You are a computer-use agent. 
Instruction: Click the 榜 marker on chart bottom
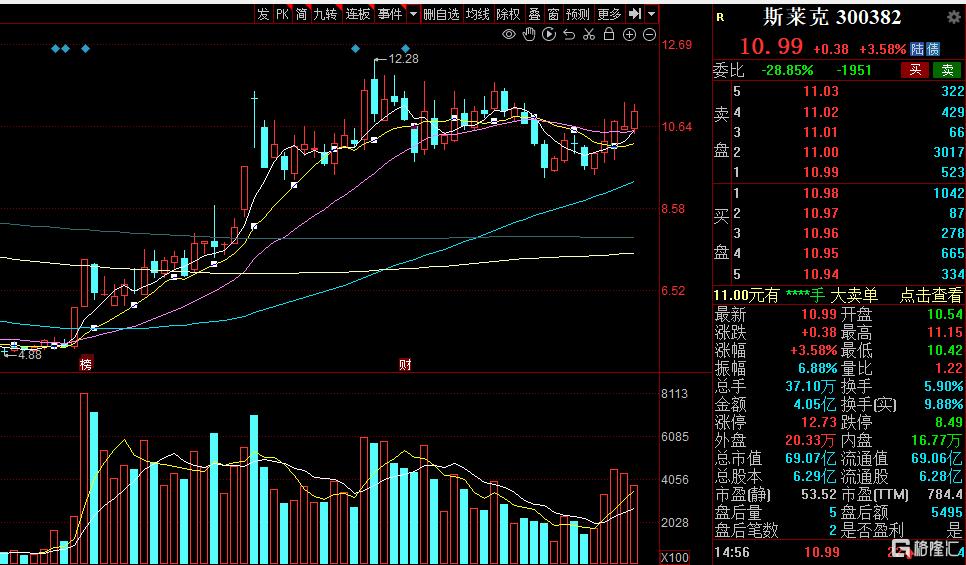pyautogui.click(x=86, y=364)
